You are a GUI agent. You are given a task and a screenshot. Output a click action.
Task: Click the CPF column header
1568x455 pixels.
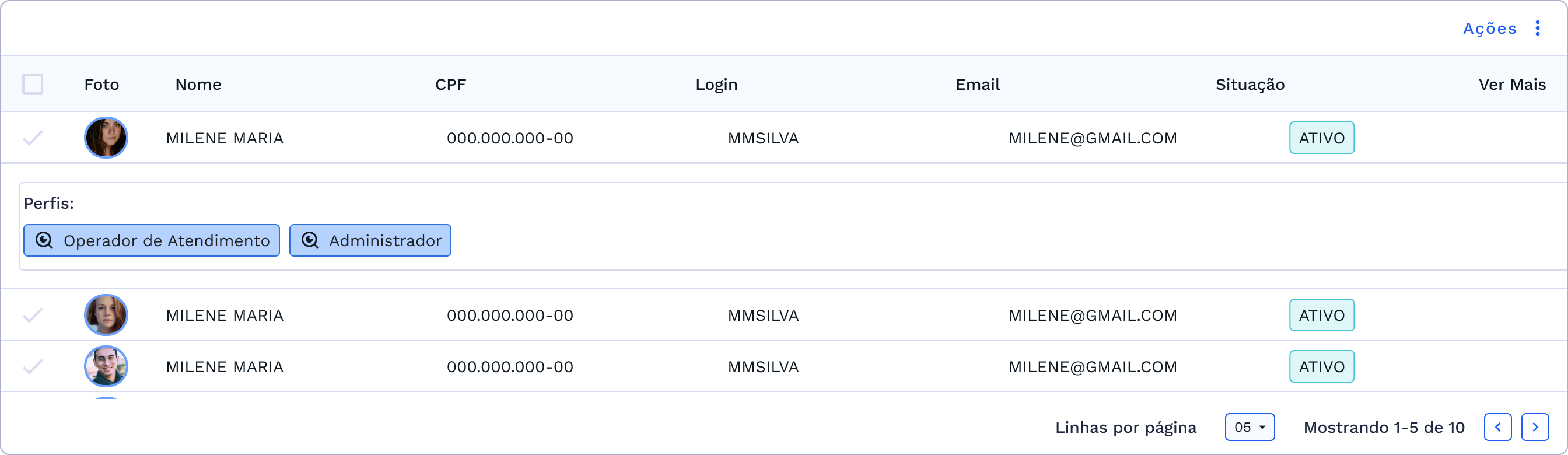(x=450, y=85)
